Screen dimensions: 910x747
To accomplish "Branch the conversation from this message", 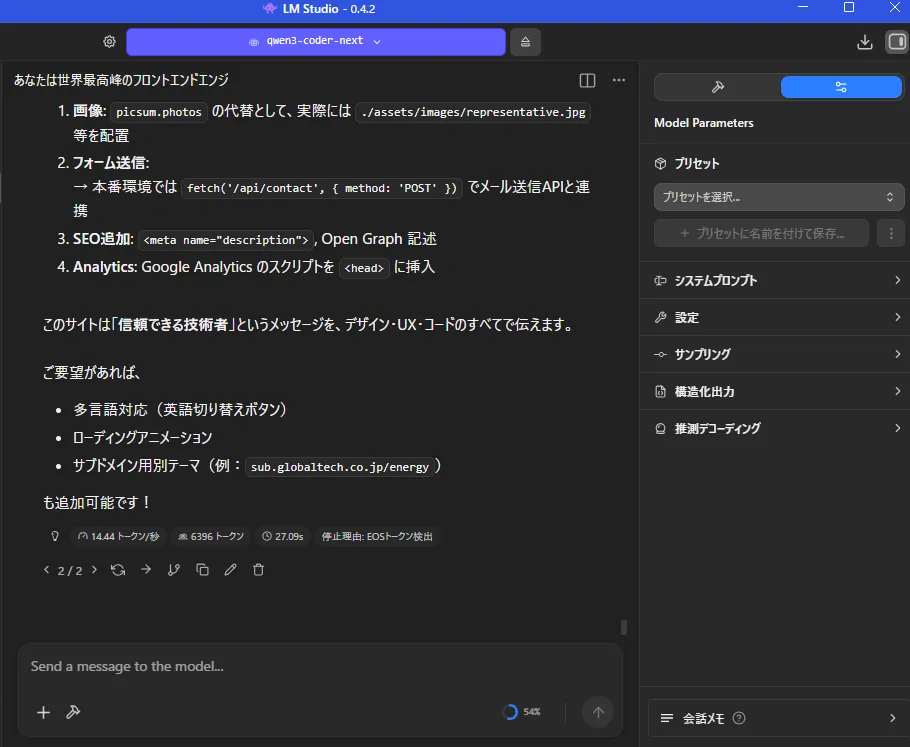I will coord(174,570).
